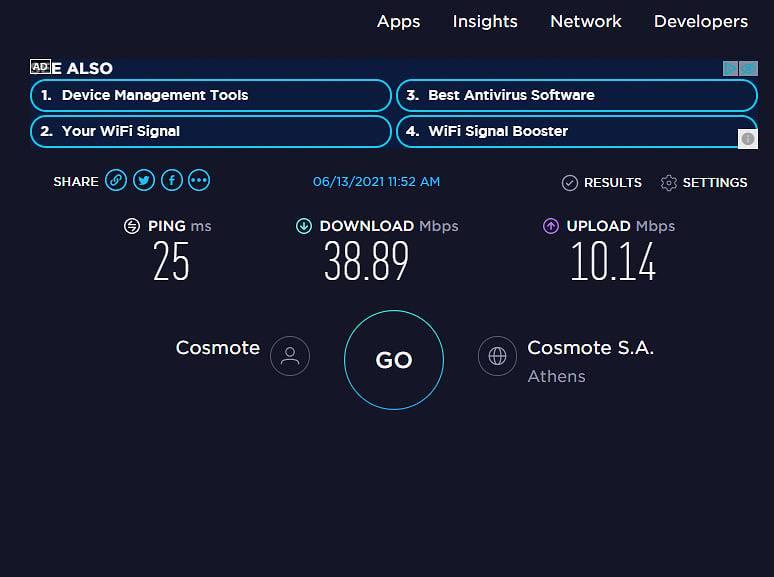The width and height of the screenshot is (774, 577).
Task: Click the AdChoices arrow icon
Action: tap(730, 68)
